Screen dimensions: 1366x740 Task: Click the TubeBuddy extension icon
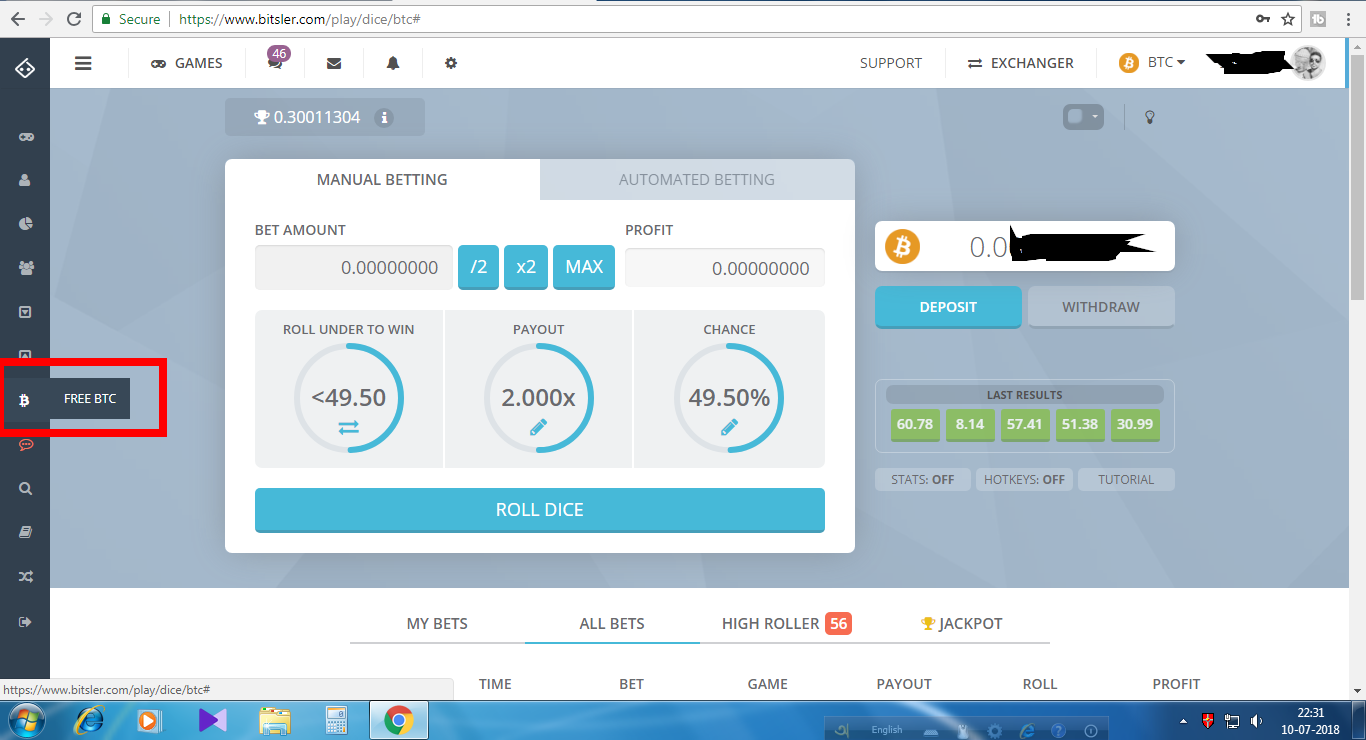tap(1319, 19)
